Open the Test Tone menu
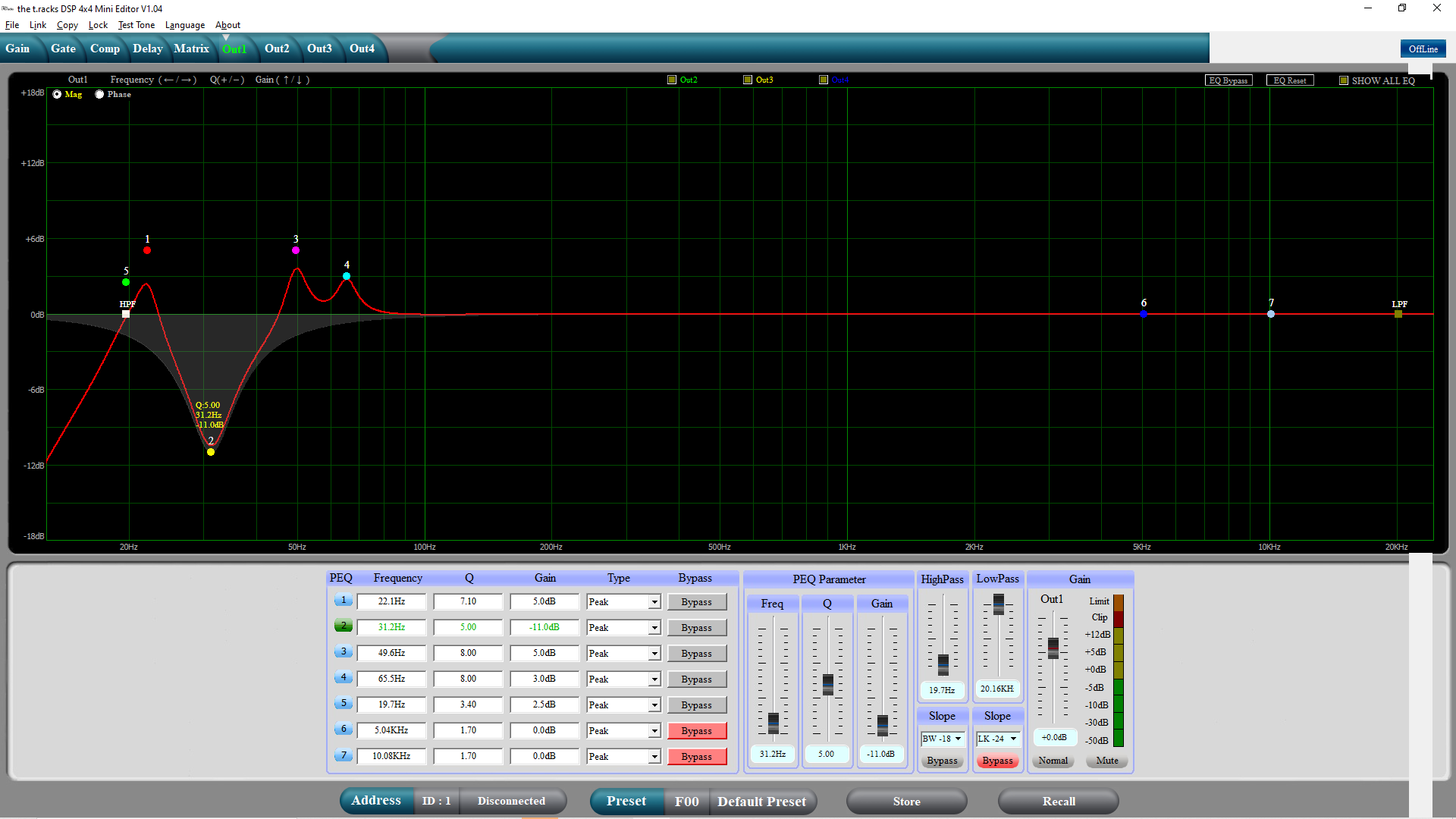 (x=136, y=25)
